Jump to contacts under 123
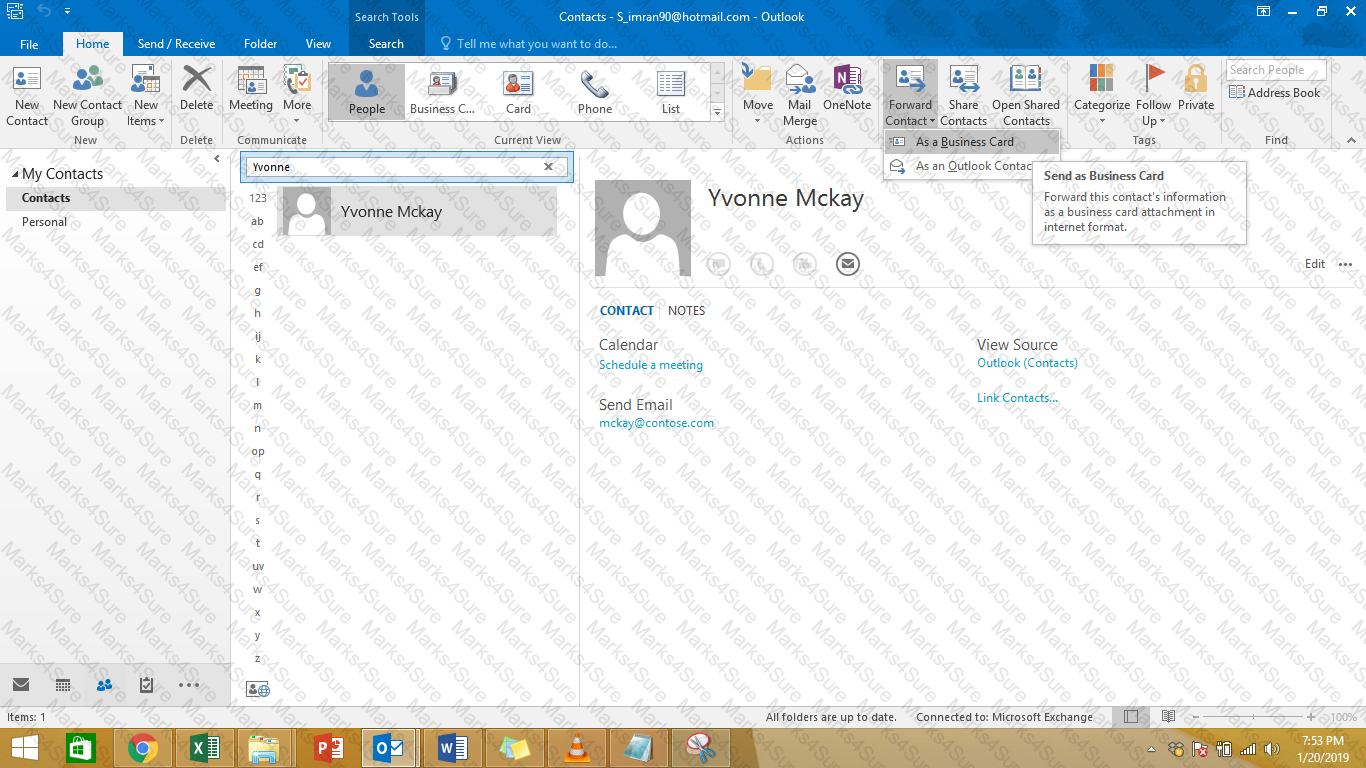The image size is (1366, 768). pos(257,198)
